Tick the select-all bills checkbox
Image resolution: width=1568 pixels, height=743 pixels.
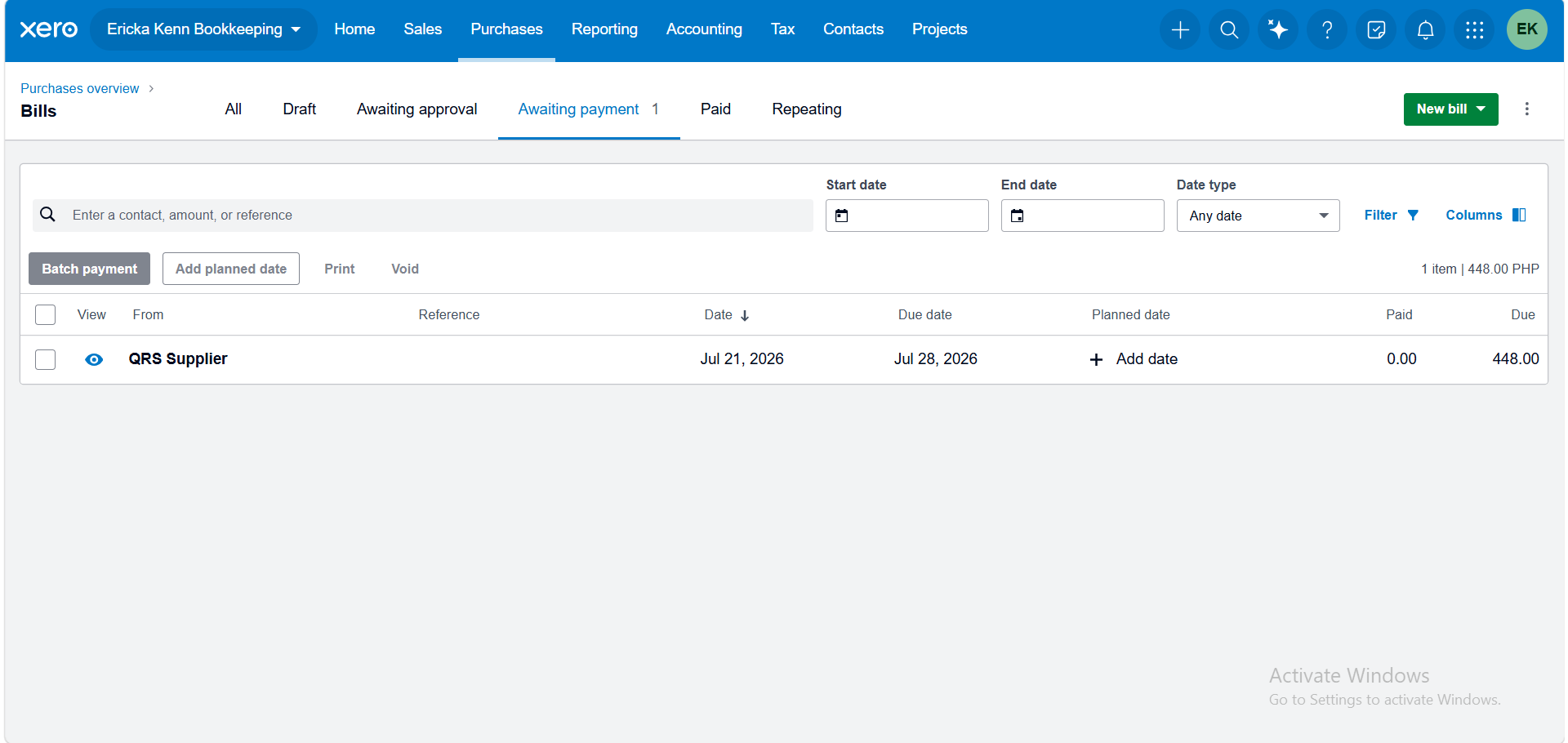(x=46, y=314)
